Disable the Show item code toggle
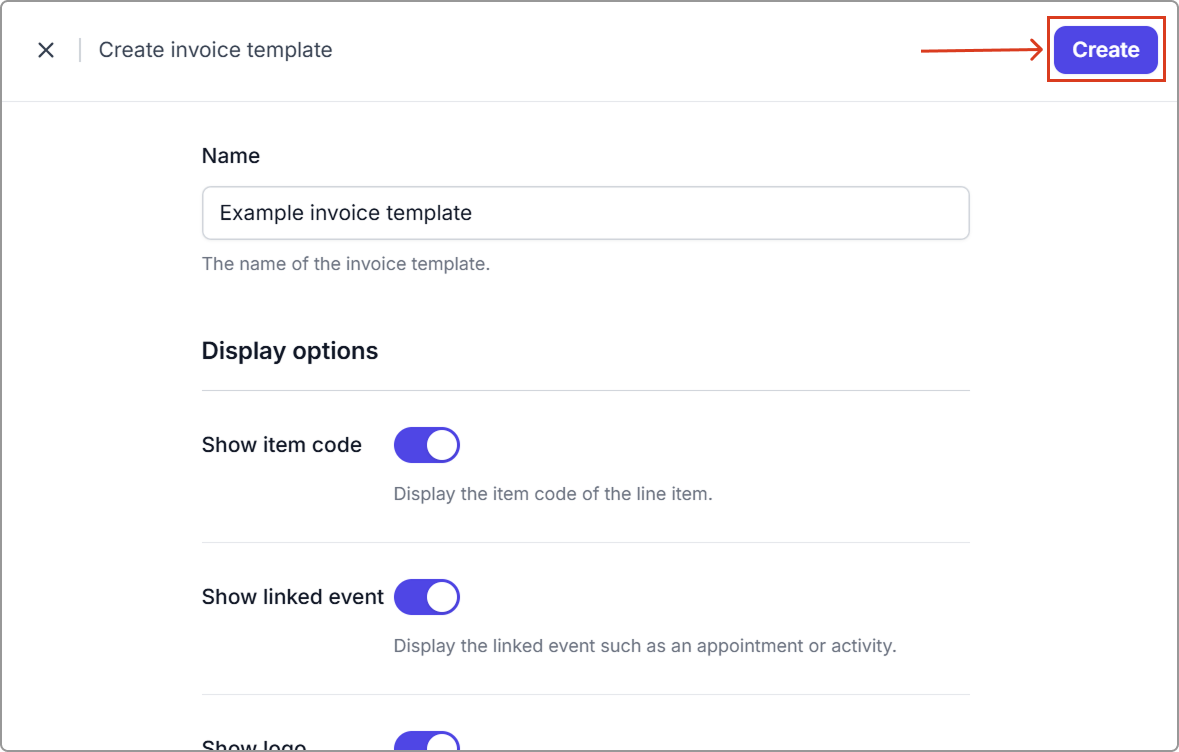This screenshot has height=752, width=1179. click(427, 445)
